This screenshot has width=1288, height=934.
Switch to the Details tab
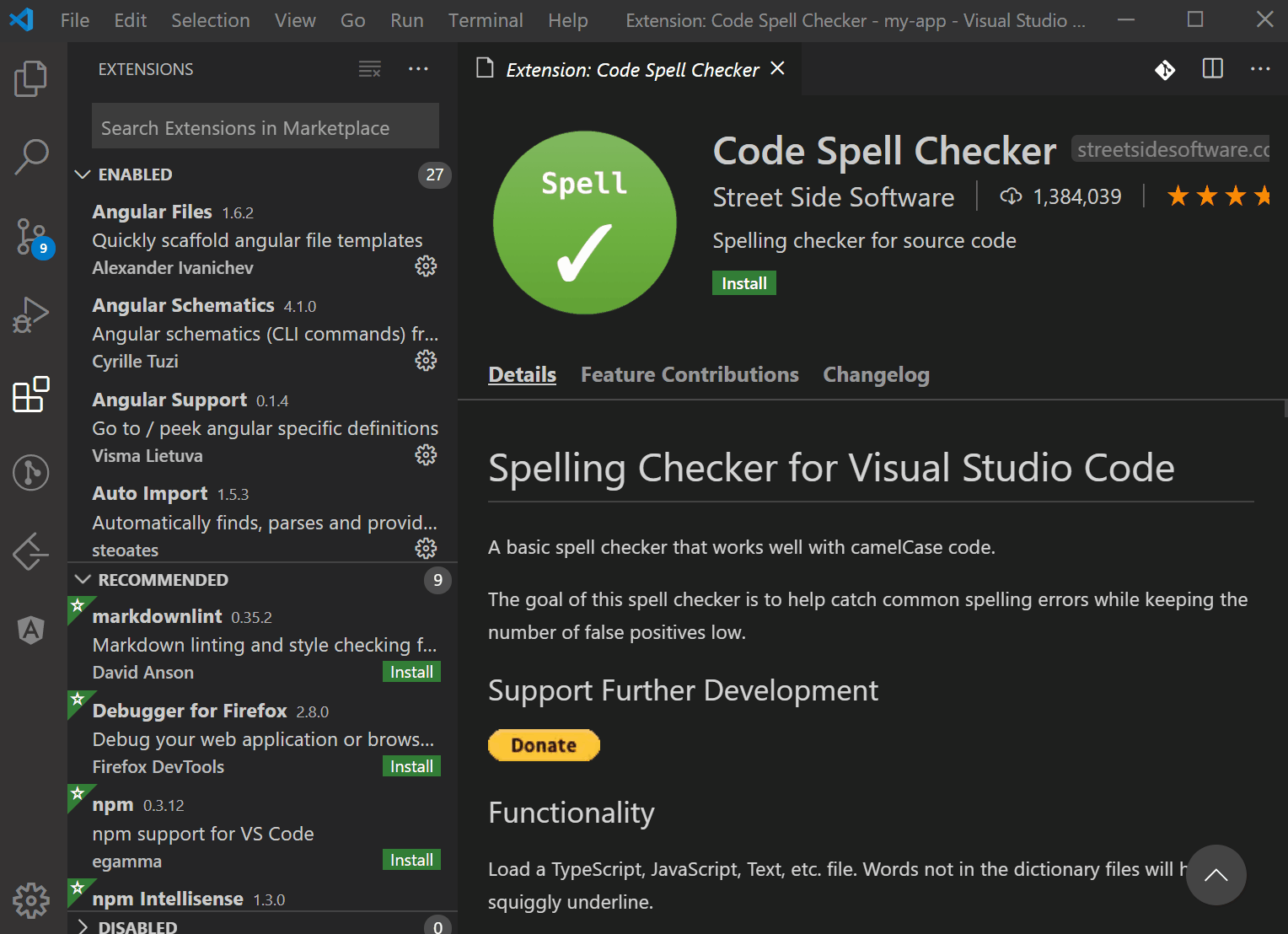523,374
